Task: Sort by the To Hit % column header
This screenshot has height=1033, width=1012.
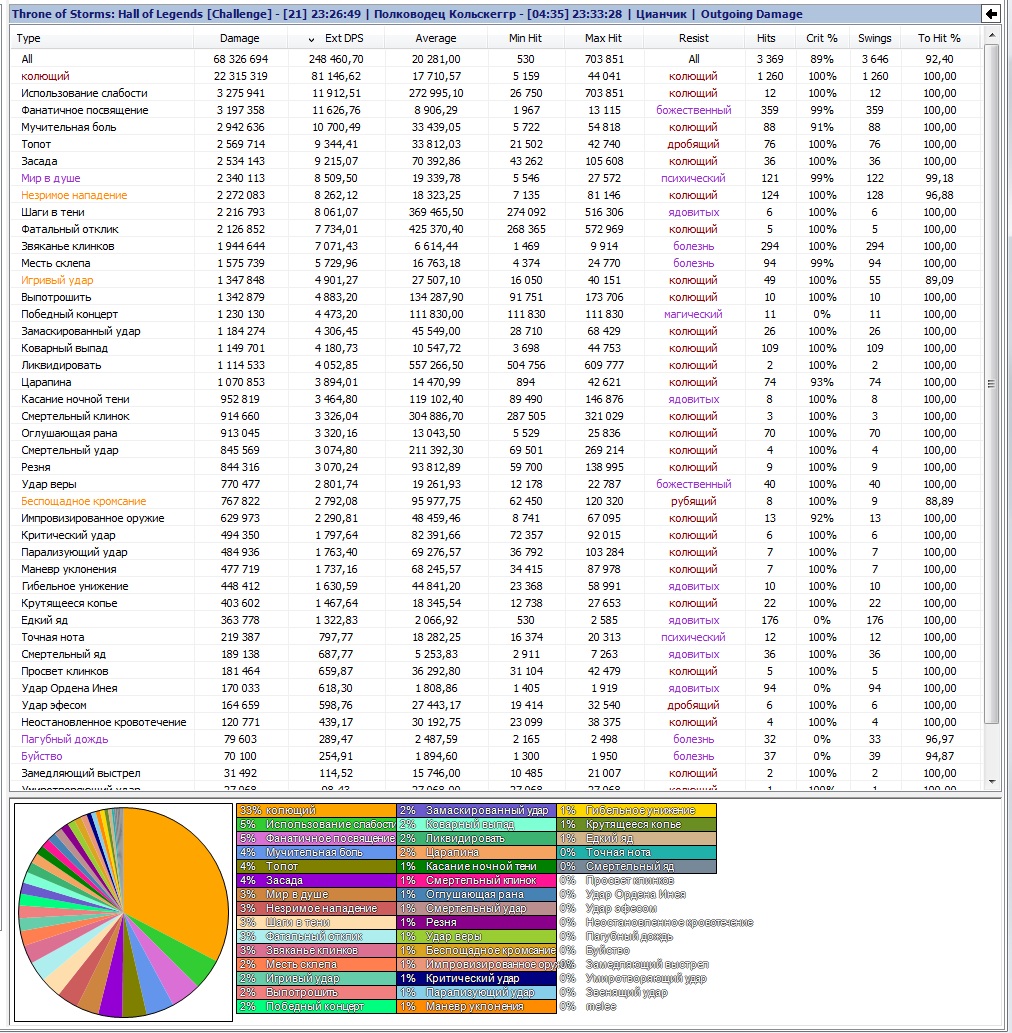Action: [x=940, y=38]
